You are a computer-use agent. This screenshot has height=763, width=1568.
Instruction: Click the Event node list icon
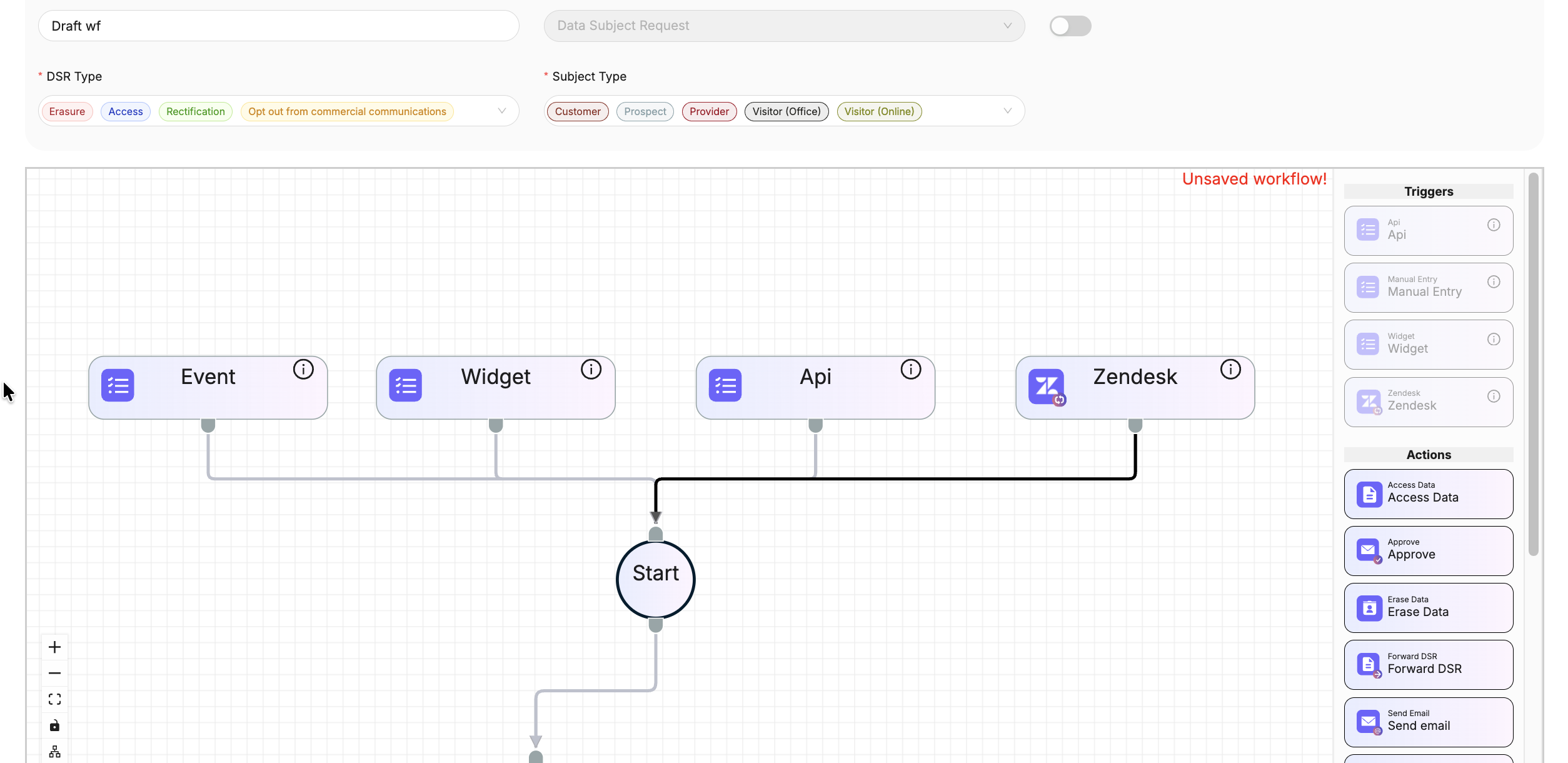pos(118,385)
